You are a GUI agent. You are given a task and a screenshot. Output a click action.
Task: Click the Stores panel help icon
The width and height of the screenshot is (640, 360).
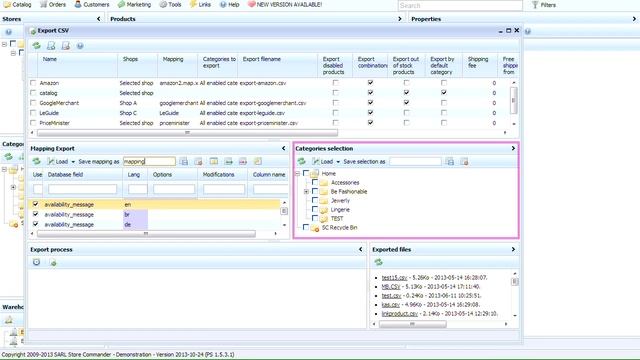[9, 32]
